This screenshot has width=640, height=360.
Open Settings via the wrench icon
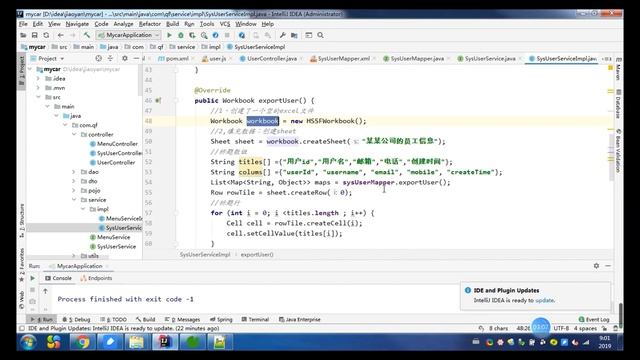pos(282,36)
